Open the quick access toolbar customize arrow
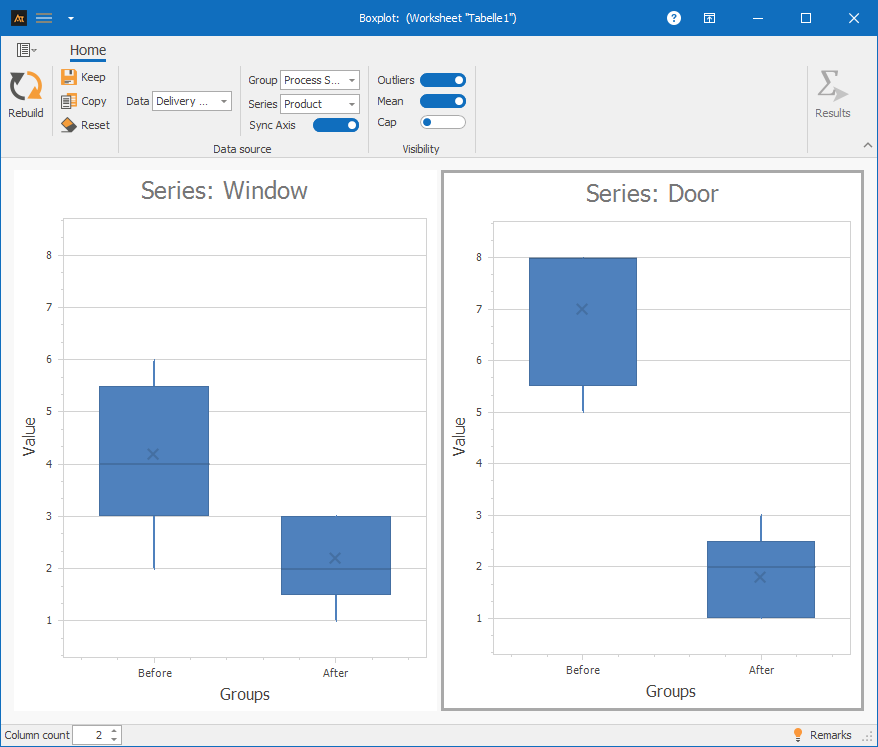Viewport: 878px width, 747px height. [70, 18]
